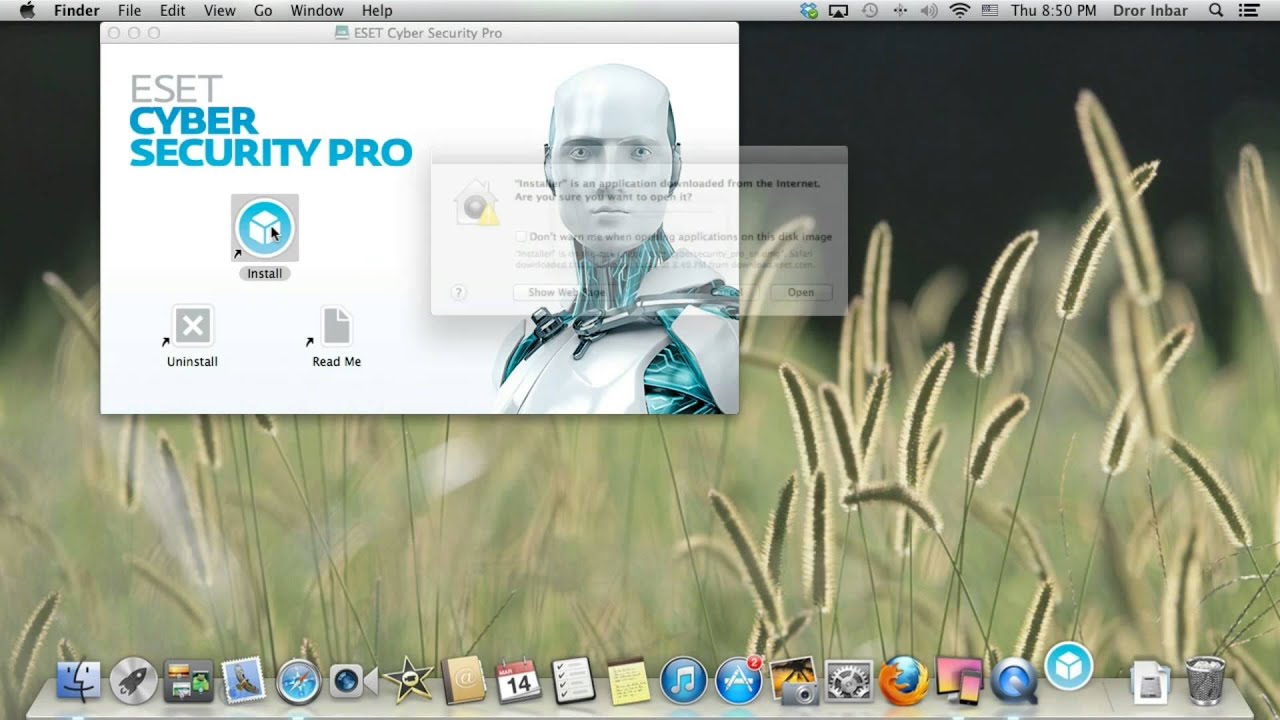Open iMovie star icon in the Dock
Image resolution: width=1280 pixels, height=720 pixels.
click(409, 681)
